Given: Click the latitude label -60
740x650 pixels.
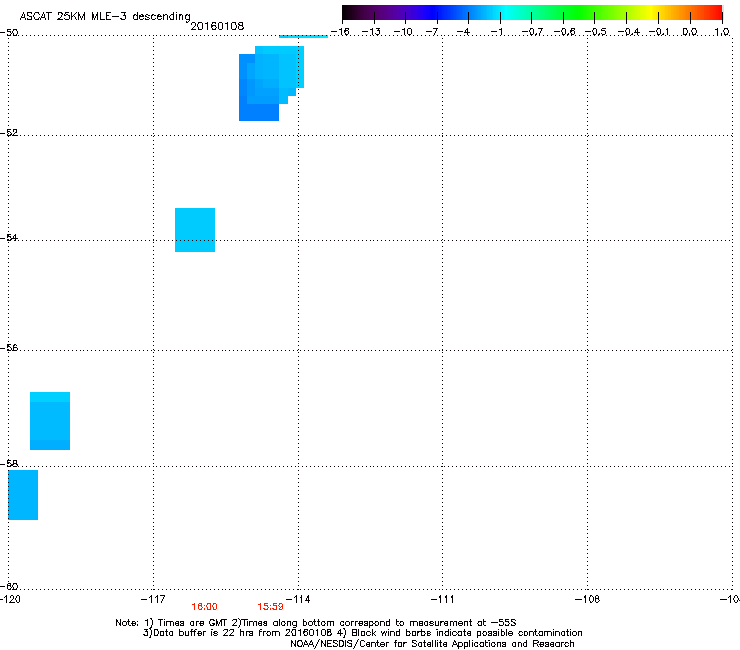Looking at the screenshot, I should [x=9, y=586].
